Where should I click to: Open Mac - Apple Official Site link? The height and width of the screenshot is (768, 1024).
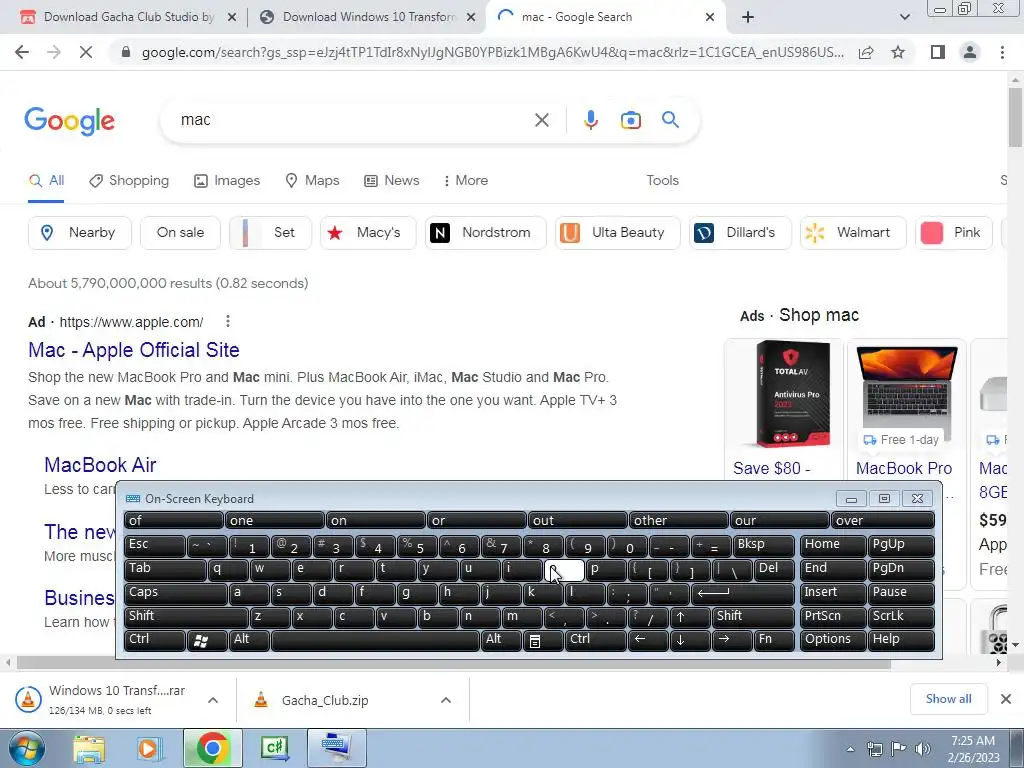point(134,350)
